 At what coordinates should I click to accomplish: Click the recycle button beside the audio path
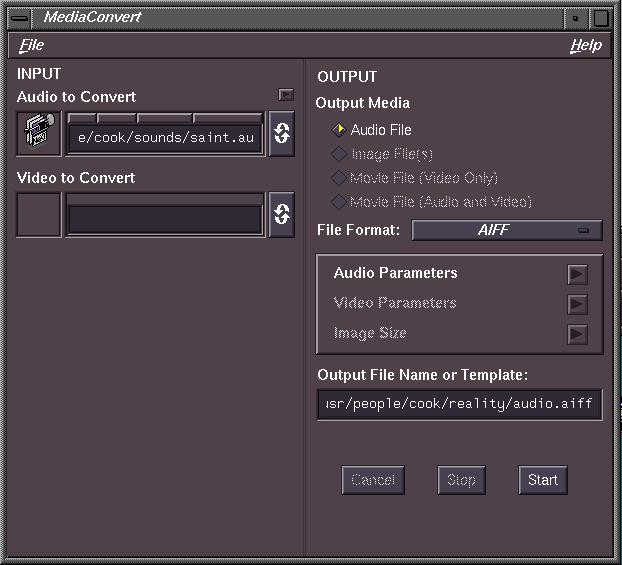coord(282,135)
